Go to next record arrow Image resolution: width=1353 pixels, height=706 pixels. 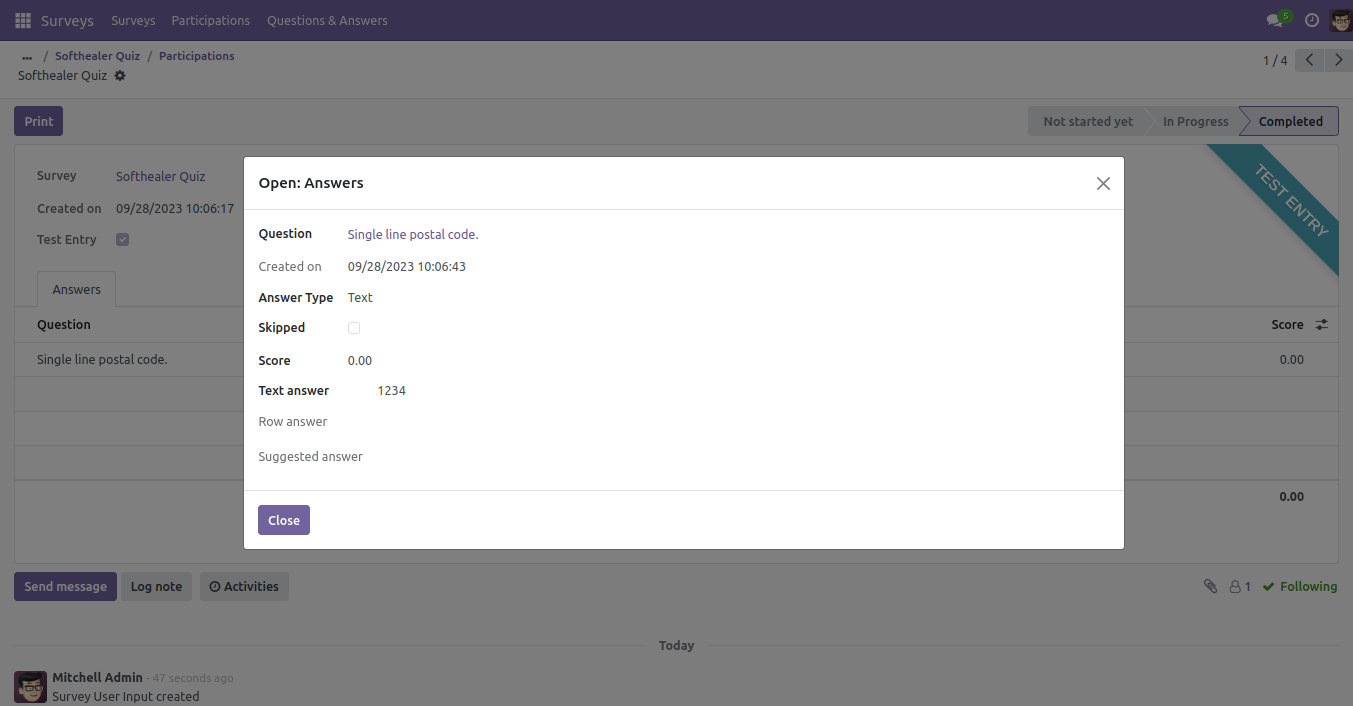1339,60
